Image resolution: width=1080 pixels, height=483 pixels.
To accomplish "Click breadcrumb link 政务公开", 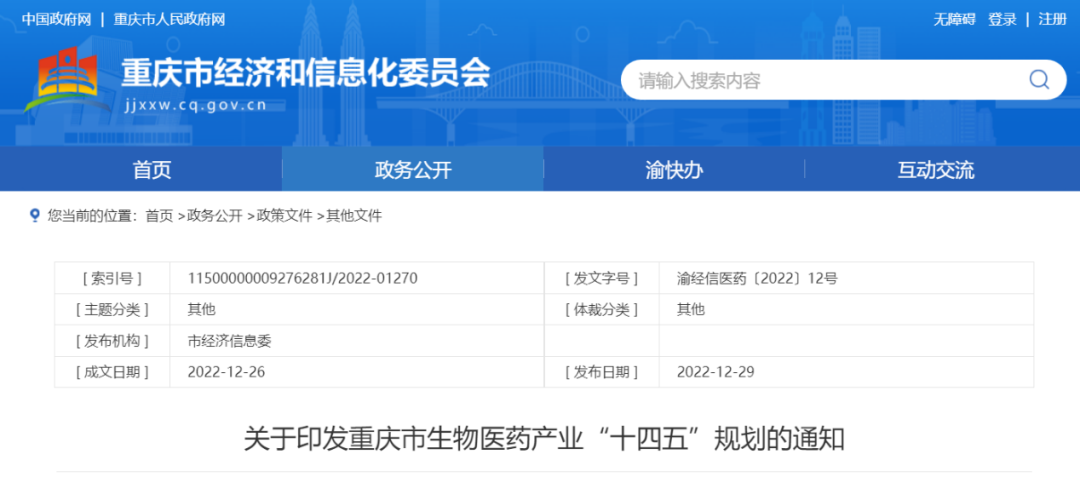I will point(214,216).
